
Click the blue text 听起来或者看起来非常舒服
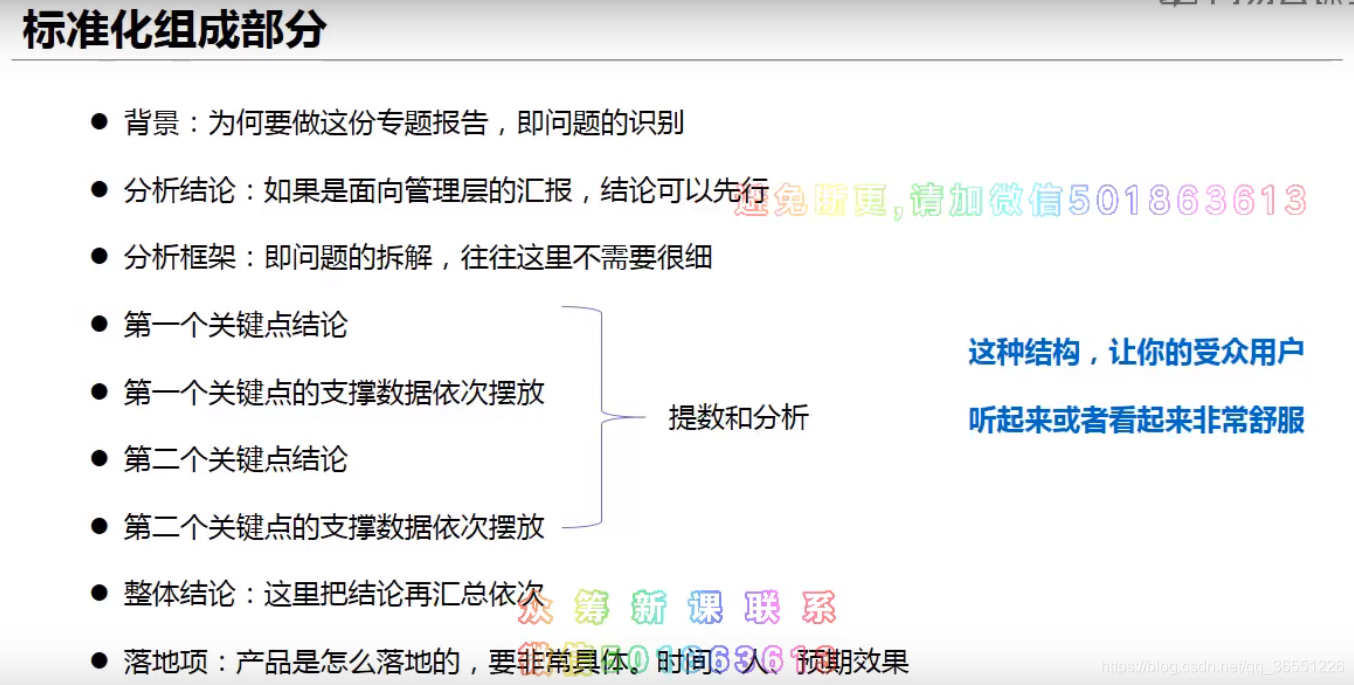pos(1136,420)
